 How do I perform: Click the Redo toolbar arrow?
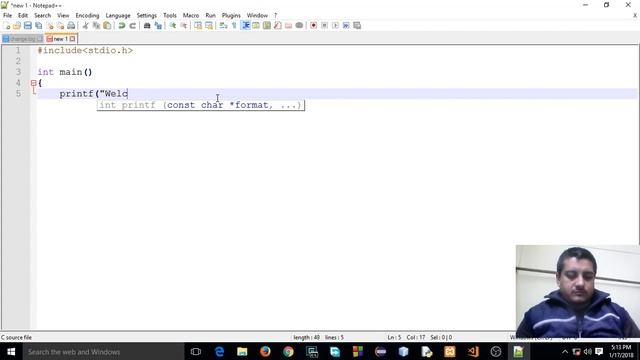click(133, 26)
